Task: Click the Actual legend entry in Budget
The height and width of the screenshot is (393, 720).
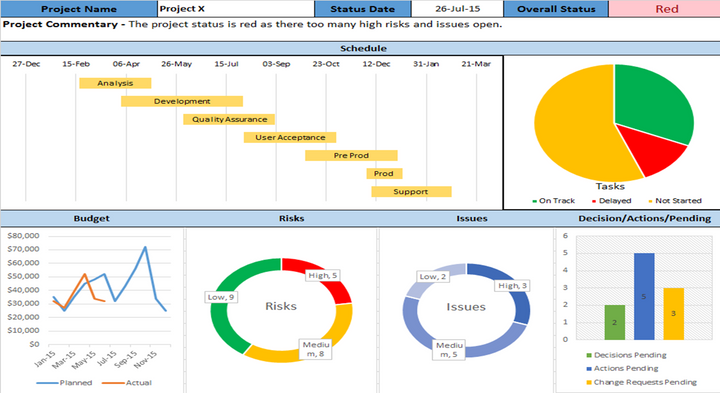Action: pos(127,382)
